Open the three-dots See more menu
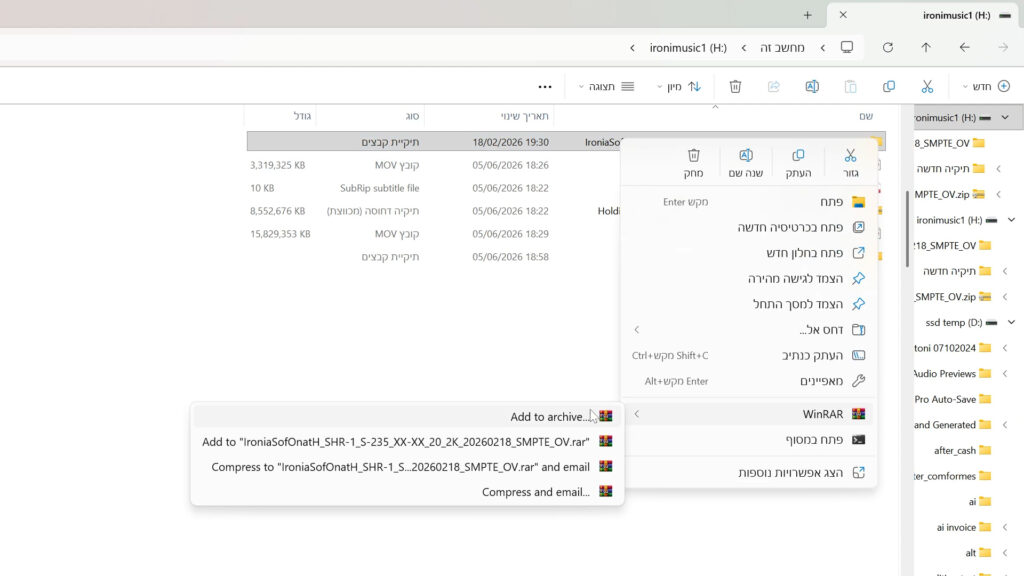The height and width of the screenshot is (576, 1024). [x=545, y=86]
